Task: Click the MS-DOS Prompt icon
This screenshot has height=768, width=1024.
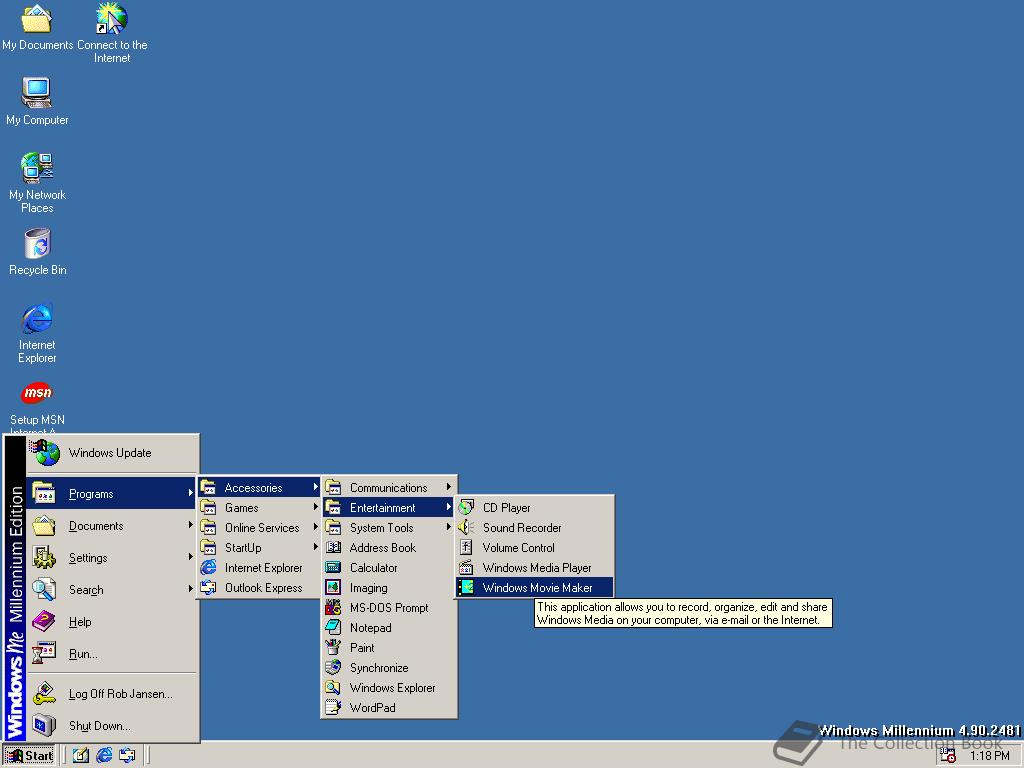Action: point(333,607)
